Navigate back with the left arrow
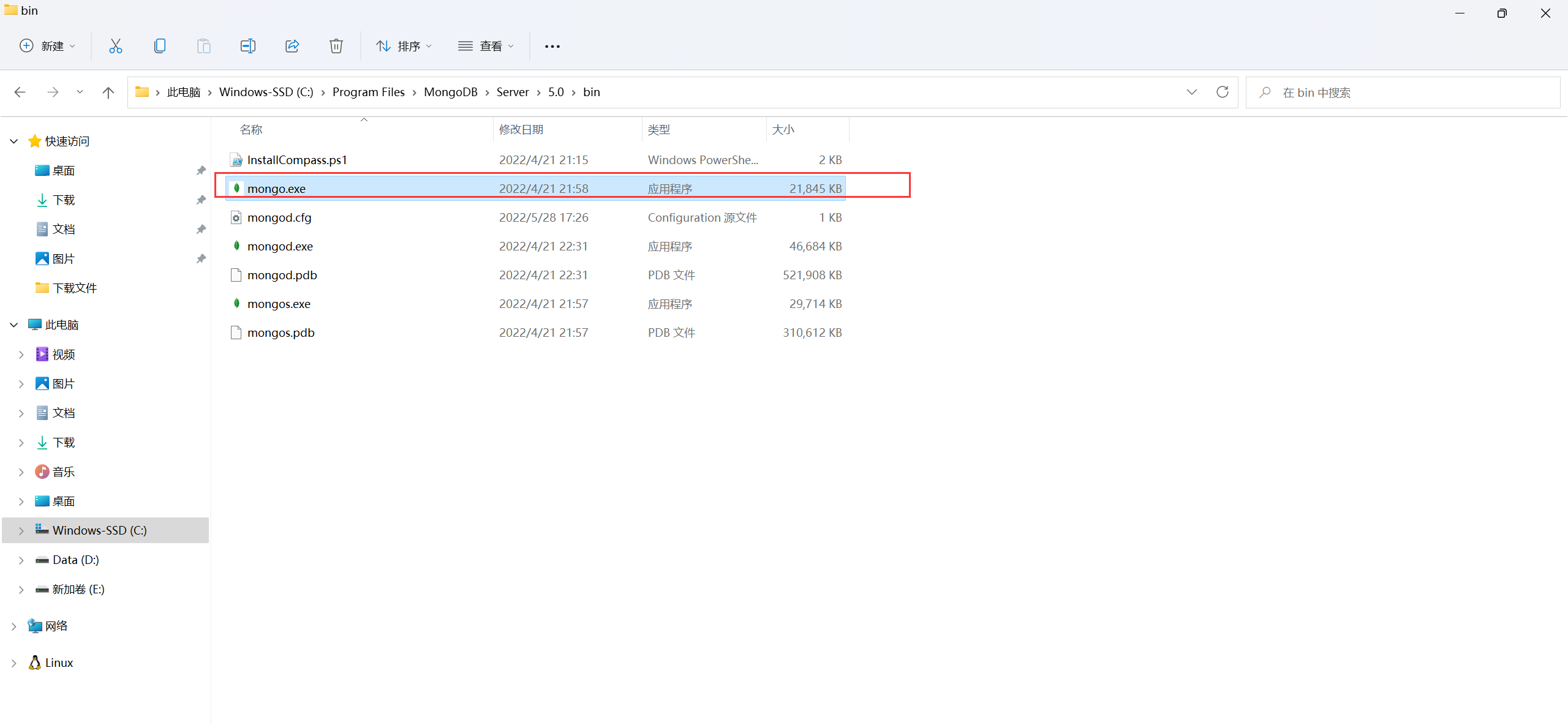 click(20, 92)
